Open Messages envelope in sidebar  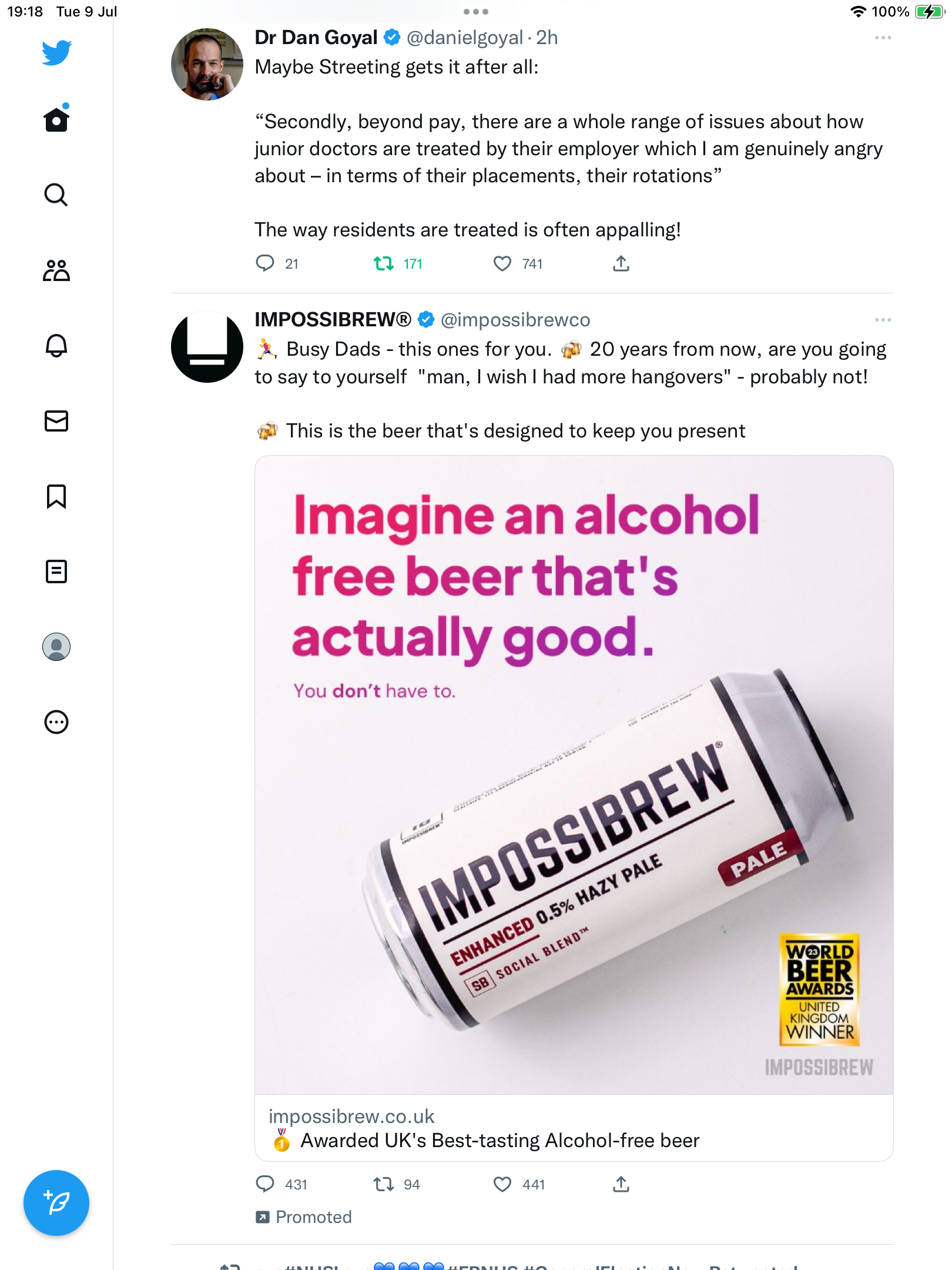click(x=56, y=421)
